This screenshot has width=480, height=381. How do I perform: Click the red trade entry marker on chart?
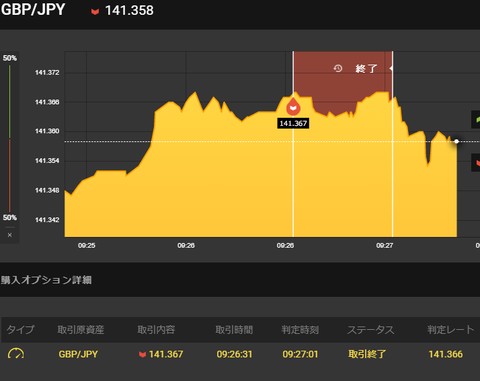coord(293,106)
